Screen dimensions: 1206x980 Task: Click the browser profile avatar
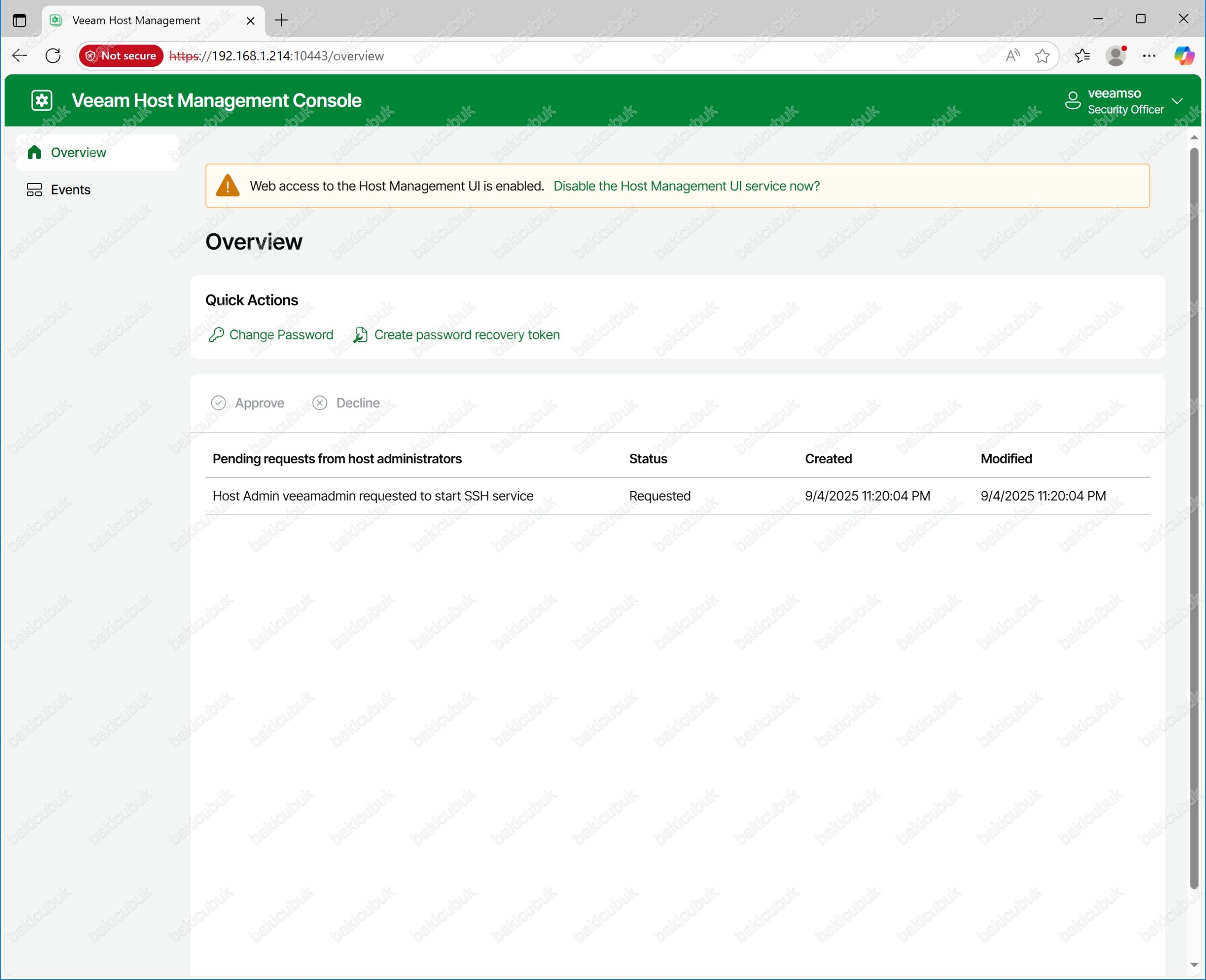[1116, 55]
